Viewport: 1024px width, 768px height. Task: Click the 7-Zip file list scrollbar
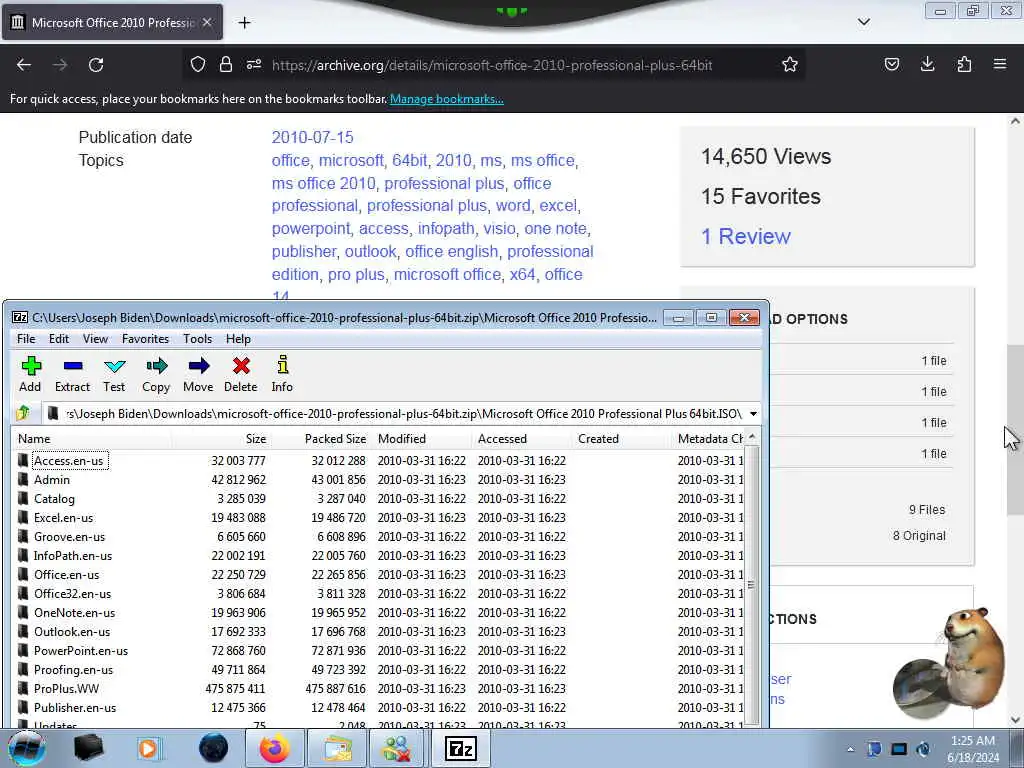[x=752, y=584]
